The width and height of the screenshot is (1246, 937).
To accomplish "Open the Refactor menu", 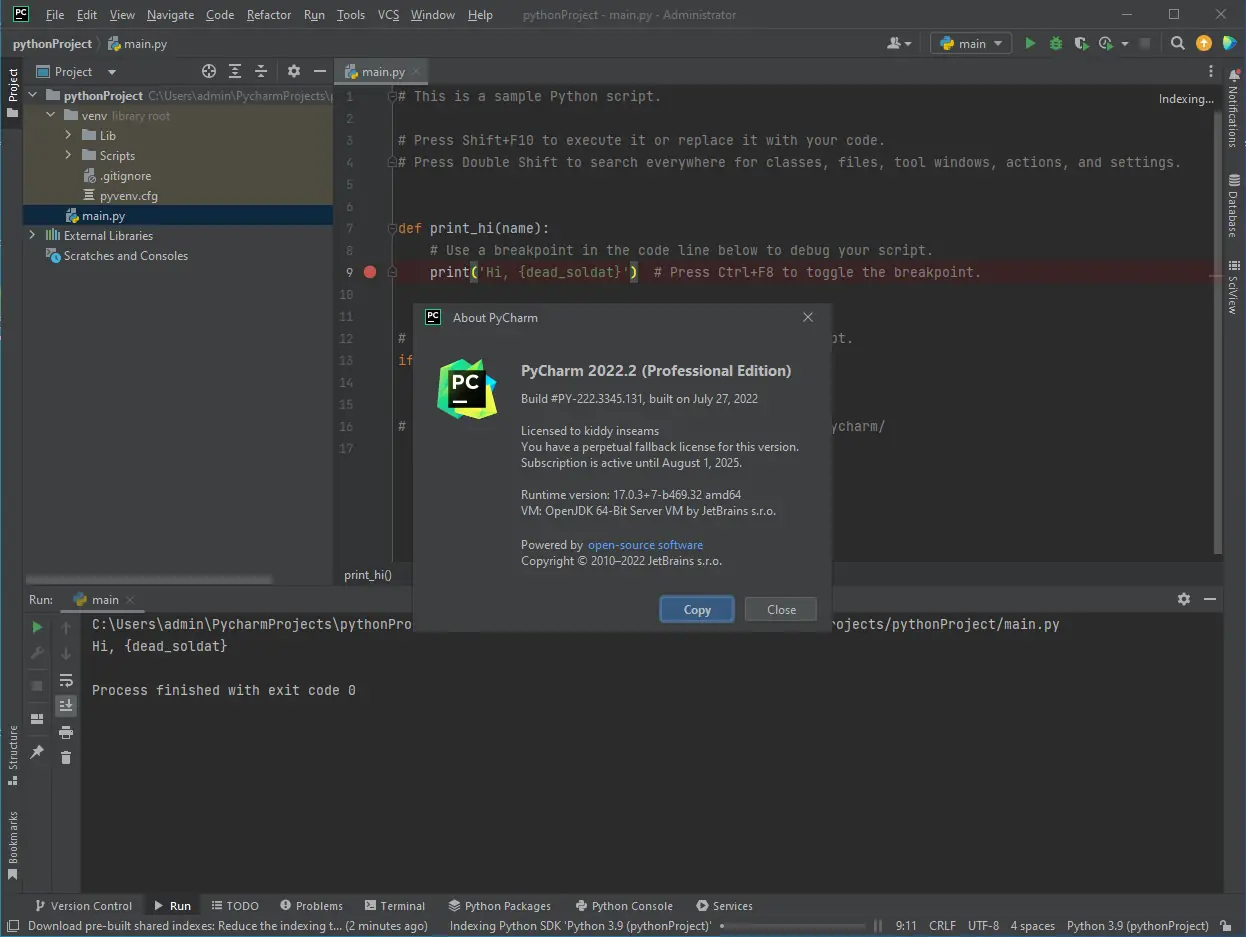I will (x=269, y=15).
